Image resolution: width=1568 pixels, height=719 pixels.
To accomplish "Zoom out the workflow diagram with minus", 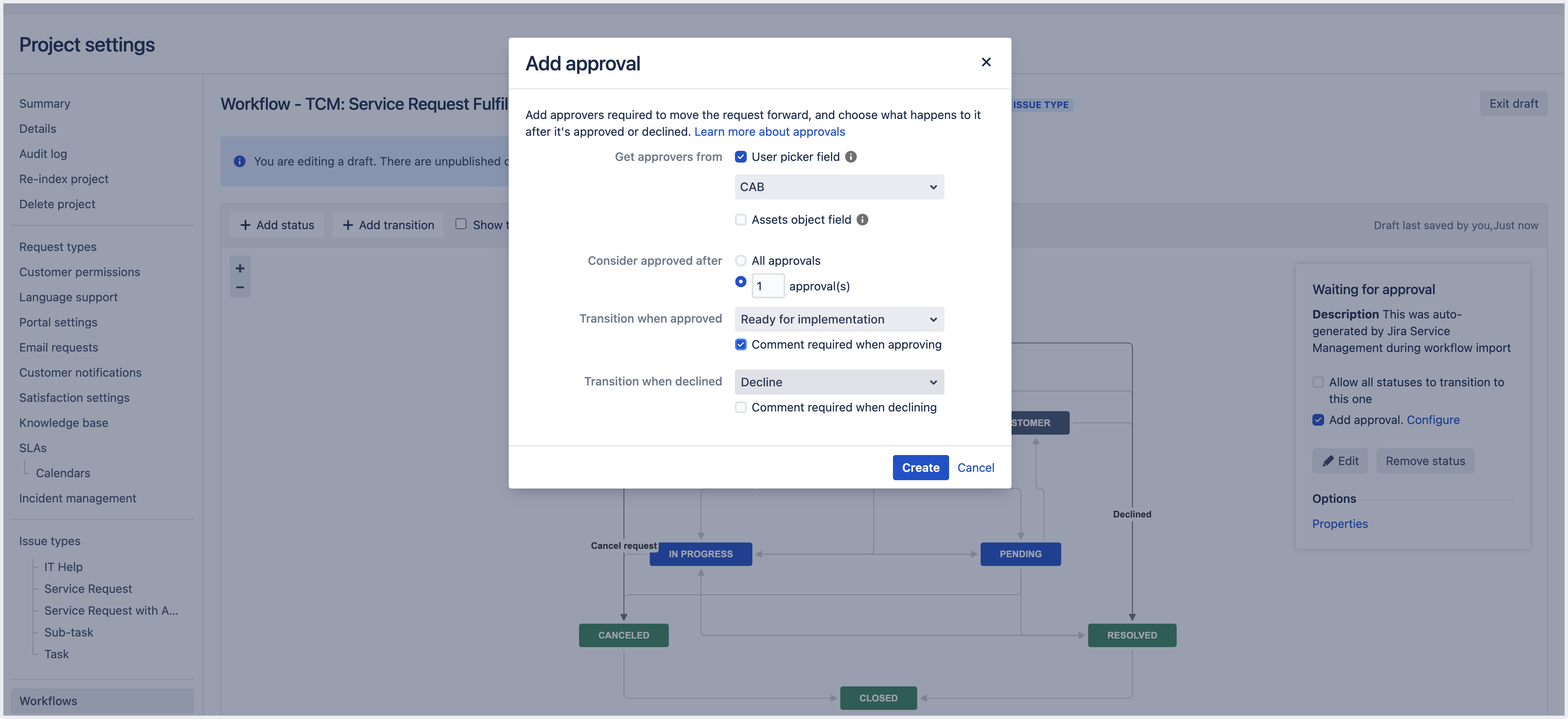I will 240,287.
